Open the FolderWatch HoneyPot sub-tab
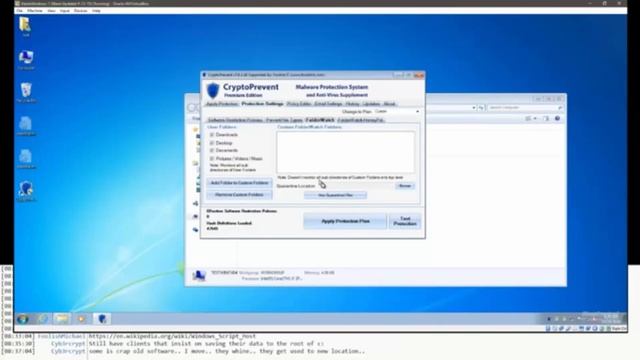 pos(361,120)
